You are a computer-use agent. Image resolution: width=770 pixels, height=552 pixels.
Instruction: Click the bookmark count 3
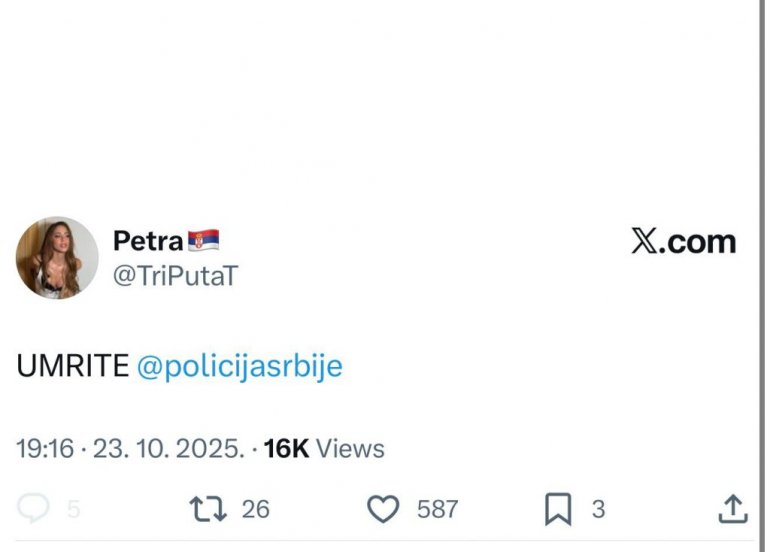pos(598,509)
